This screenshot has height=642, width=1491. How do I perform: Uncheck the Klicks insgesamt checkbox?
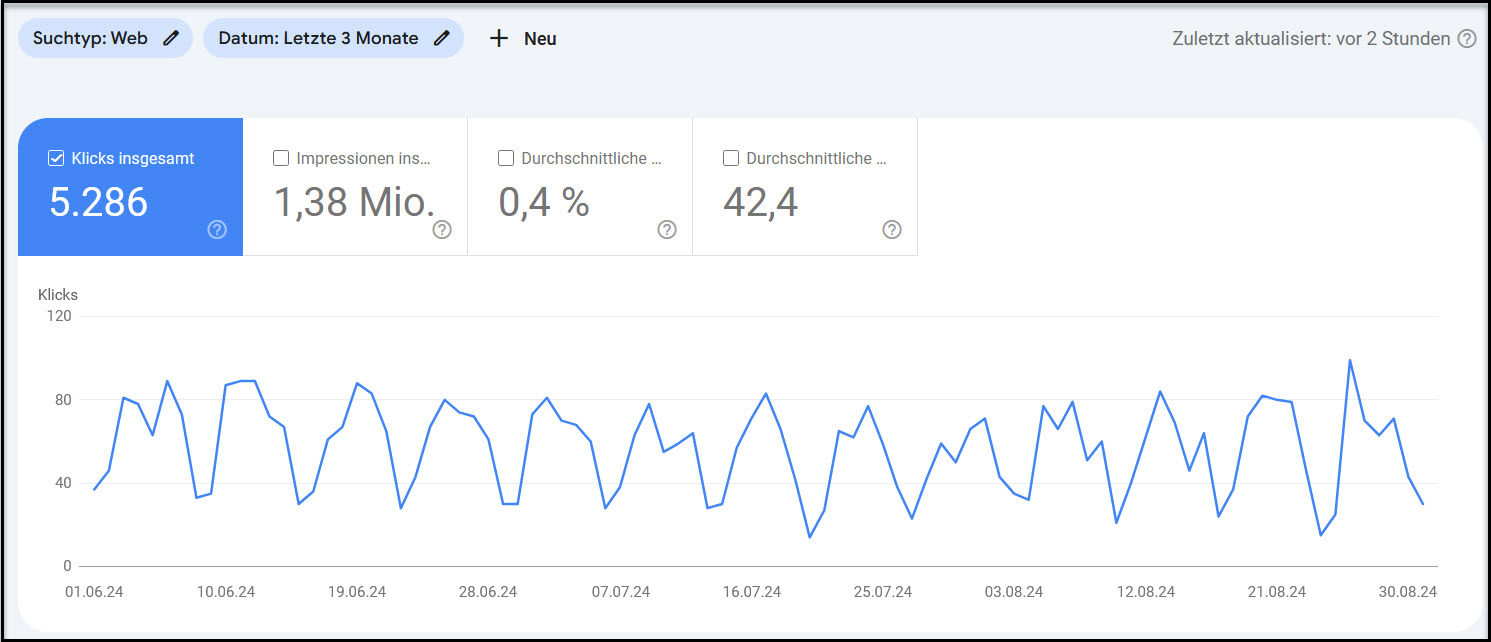[x=56, y=158]
